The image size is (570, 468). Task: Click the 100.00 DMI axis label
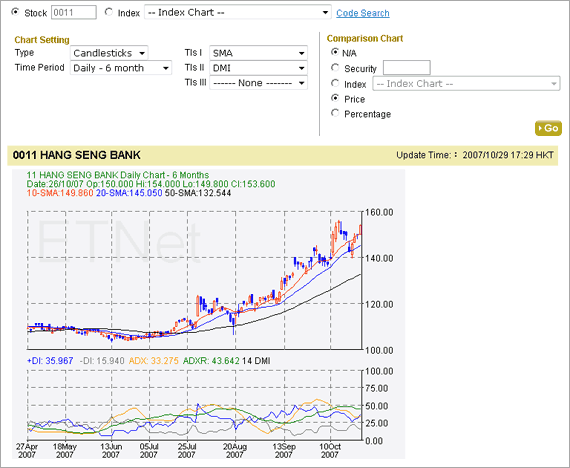379,372
